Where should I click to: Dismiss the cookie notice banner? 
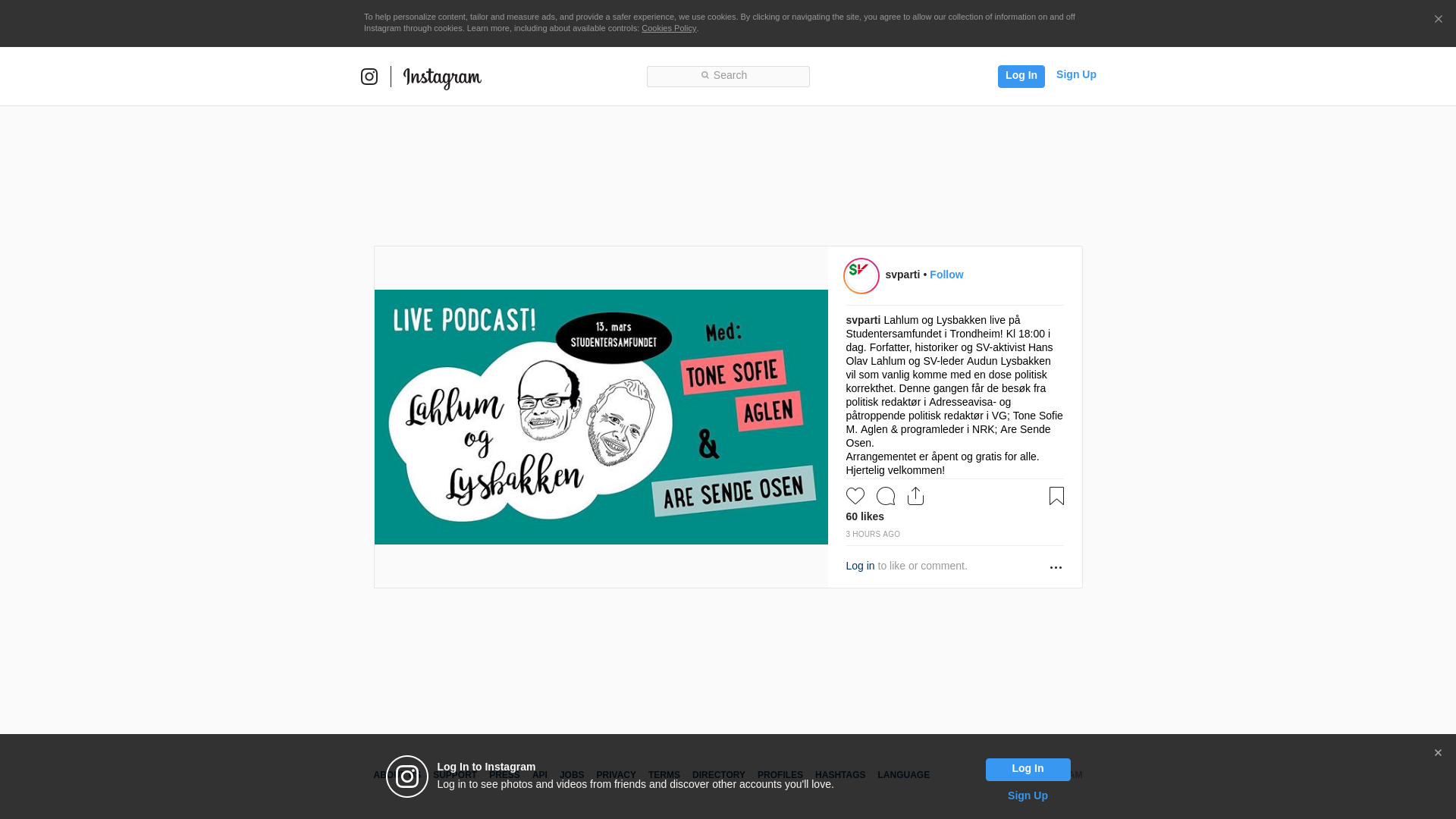(1438, 20)
